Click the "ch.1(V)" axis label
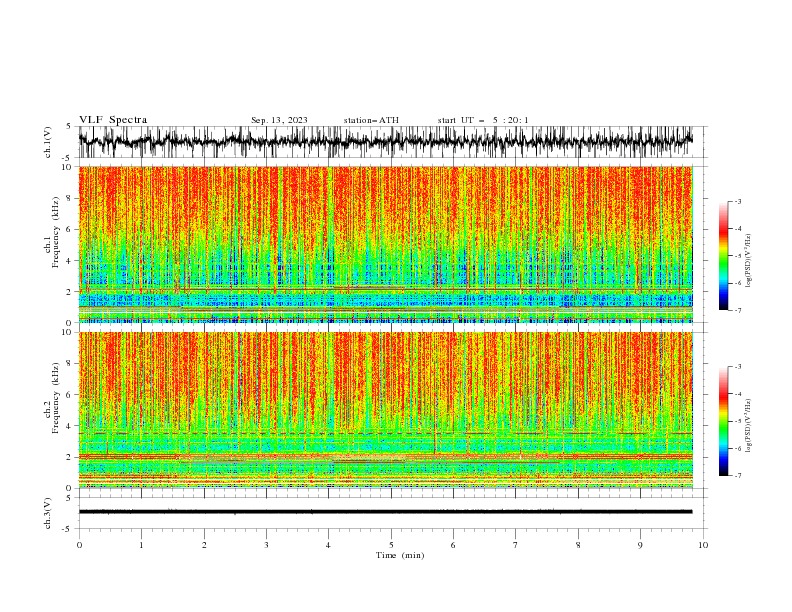The image size is (792, 612). [x=48, y=142]
